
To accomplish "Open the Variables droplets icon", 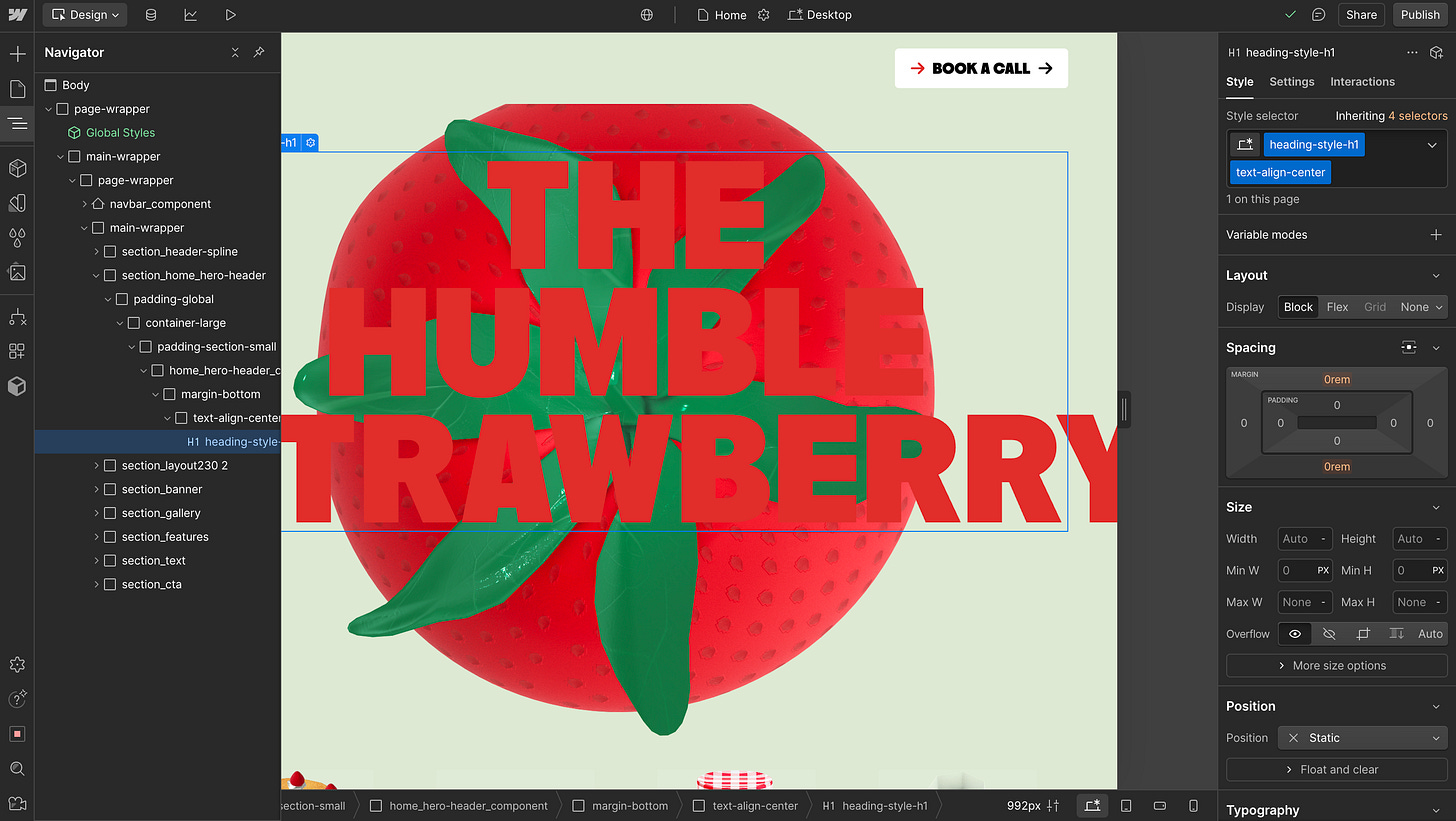I will (17, 237).
